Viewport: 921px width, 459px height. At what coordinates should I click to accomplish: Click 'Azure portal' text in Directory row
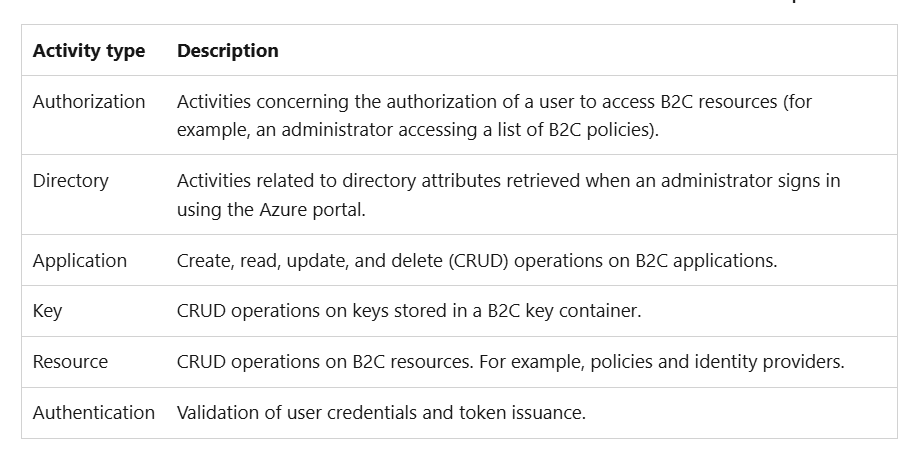(x=312, y=210)
